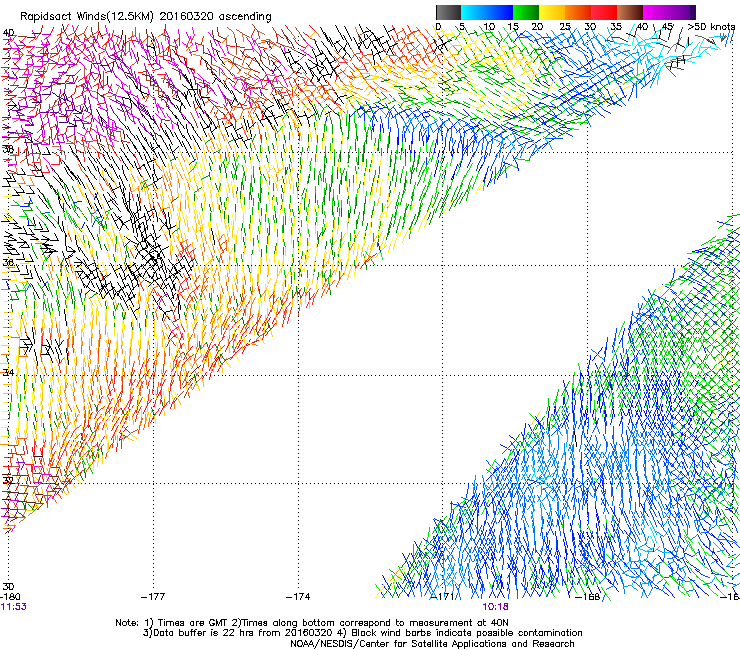The image size is (740, 650).
Task: Select the red 30–35 knots legend segment
Action: 604,12
